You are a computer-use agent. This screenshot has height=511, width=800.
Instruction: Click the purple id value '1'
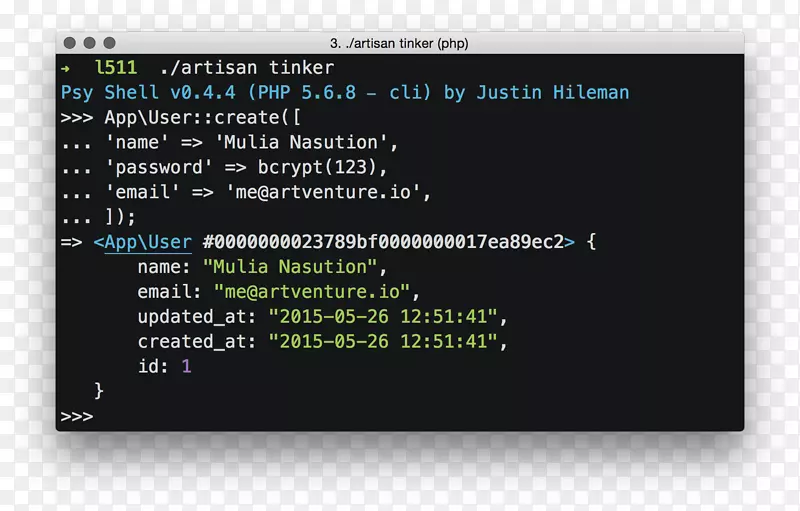pos(186,366)
